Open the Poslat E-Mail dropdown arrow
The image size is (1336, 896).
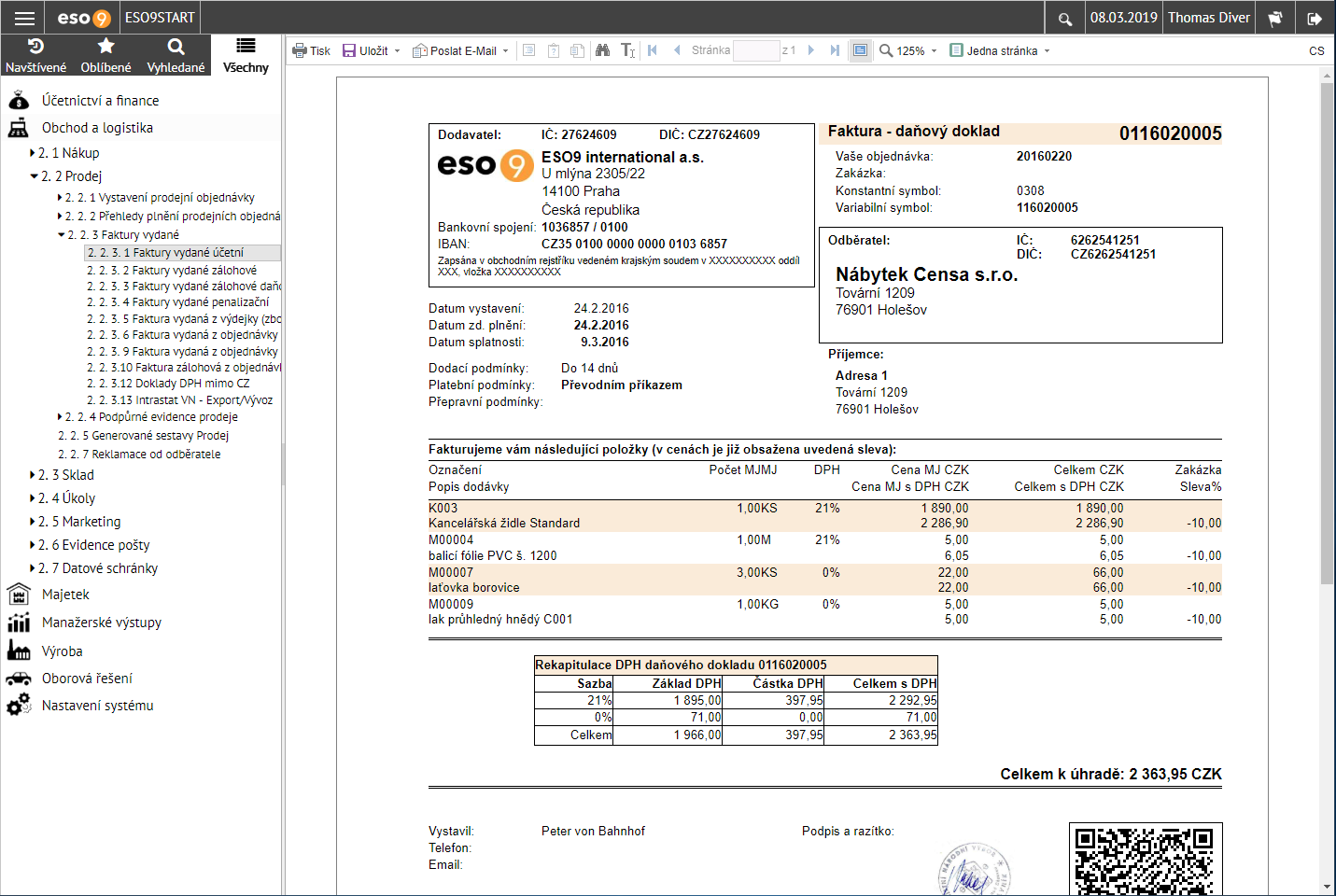coord(506,51)
